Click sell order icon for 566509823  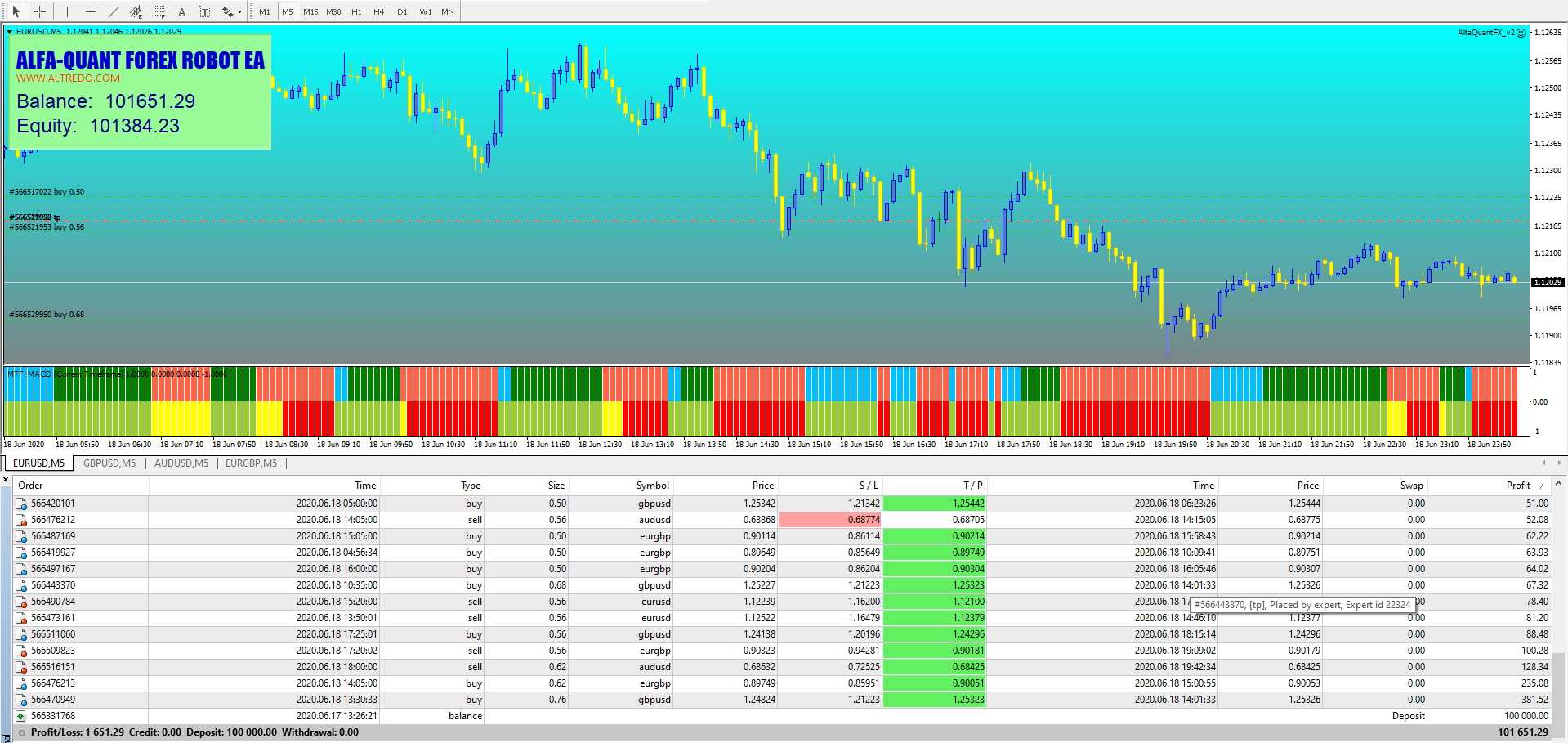tap(21, 651)
